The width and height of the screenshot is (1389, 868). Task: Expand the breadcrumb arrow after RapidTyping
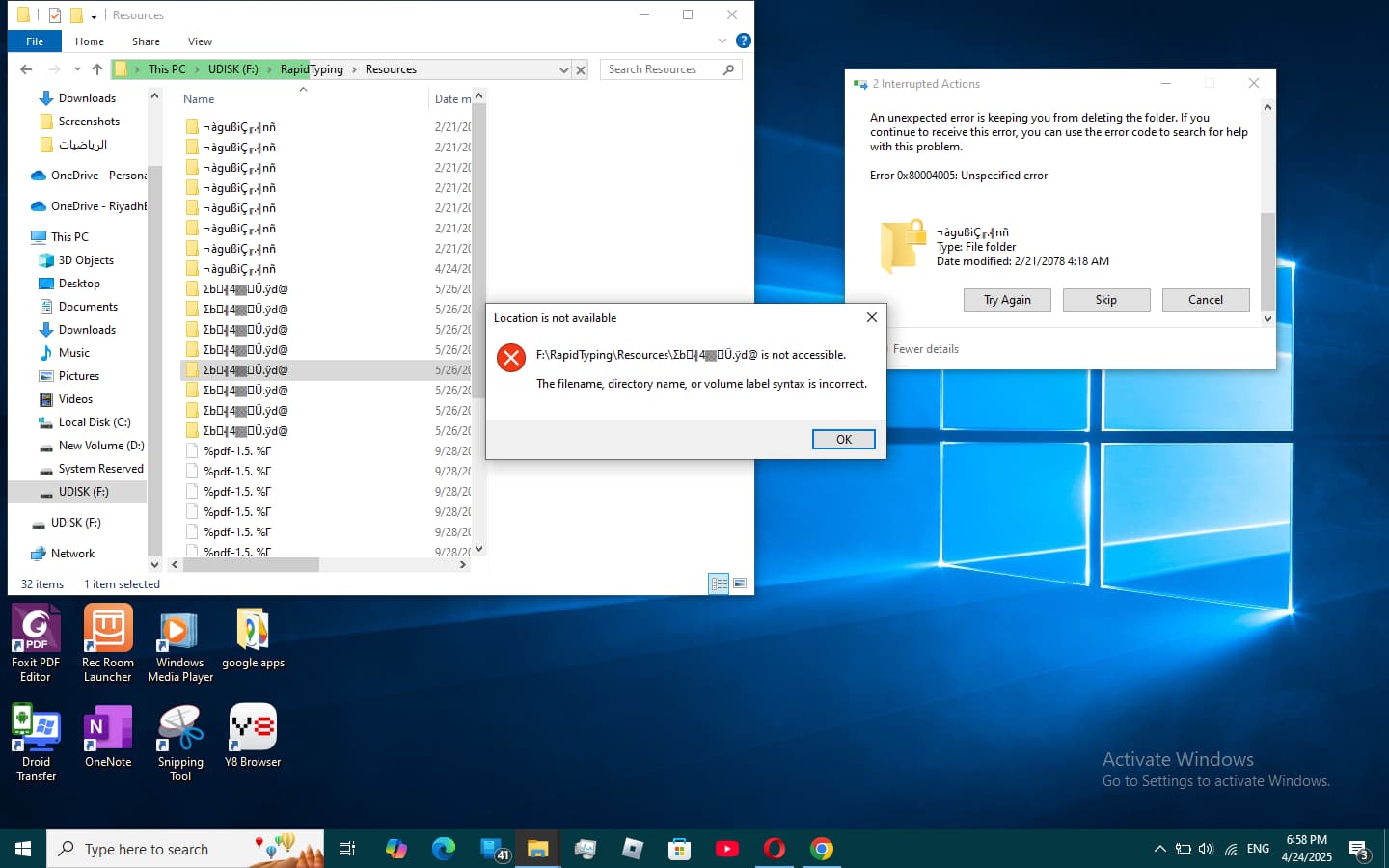pyautogui.click(x=354, y=69)
